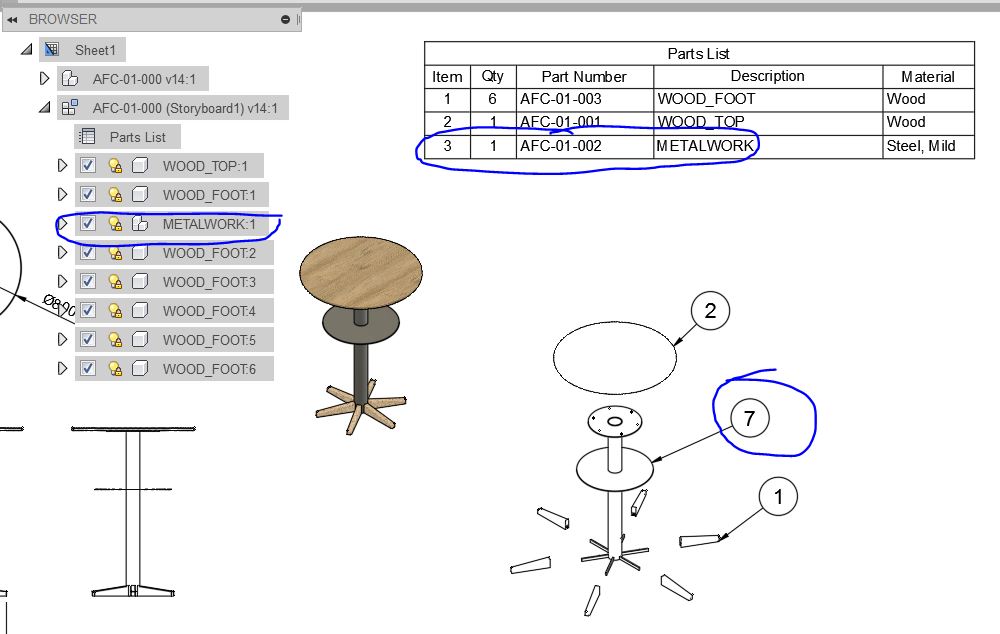Viewport: 1000px width, 634px height.
Task: Toggle the lightbulb on METALWORK:1
Action: click(114, 224)
